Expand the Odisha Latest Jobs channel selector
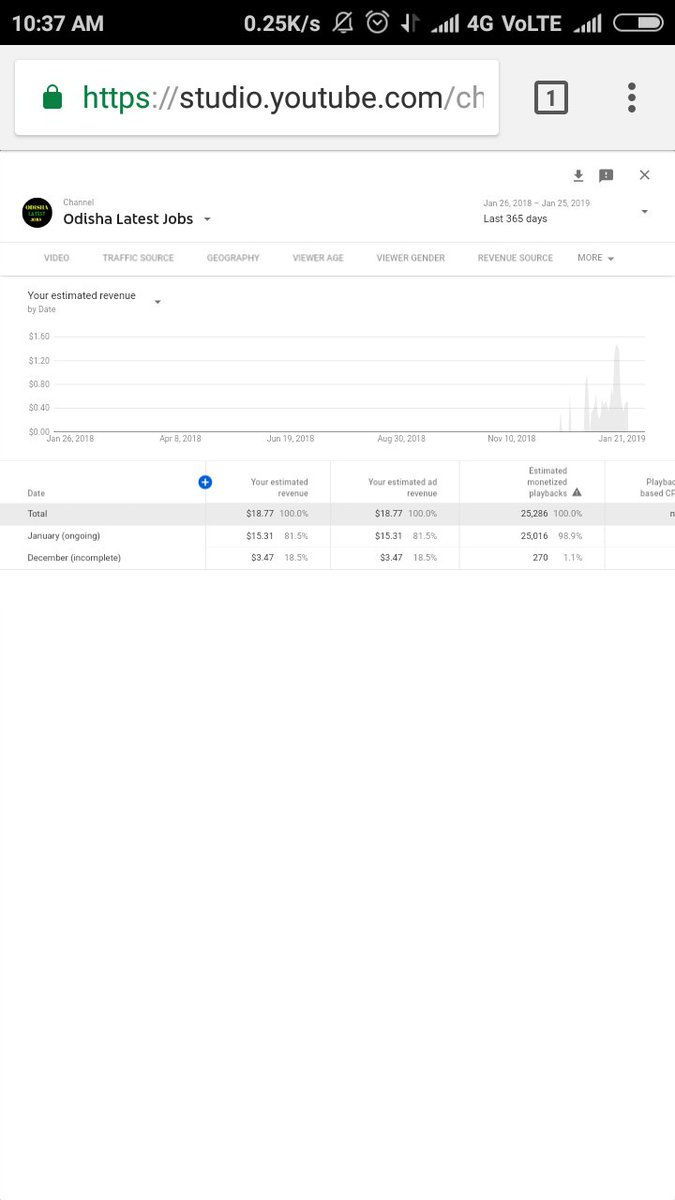The width and height of the screenshot is (675, 1200). pyautogui.click(x=207, y=219)
